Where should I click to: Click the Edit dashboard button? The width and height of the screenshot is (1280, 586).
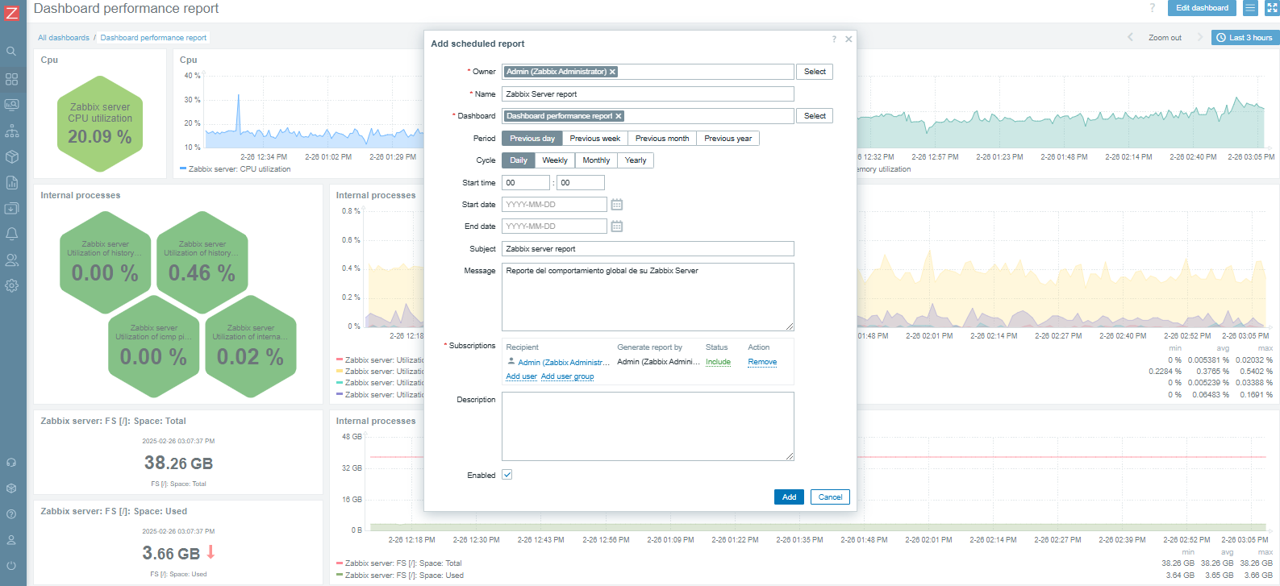click(x=1202, y=8)
